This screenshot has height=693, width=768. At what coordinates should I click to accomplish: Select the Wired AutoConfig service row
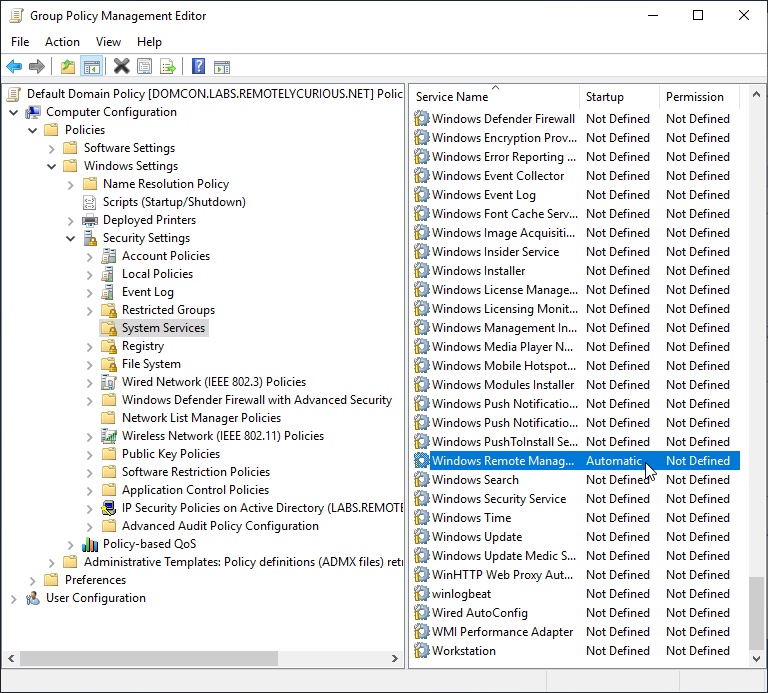click(x=576, y=613)
